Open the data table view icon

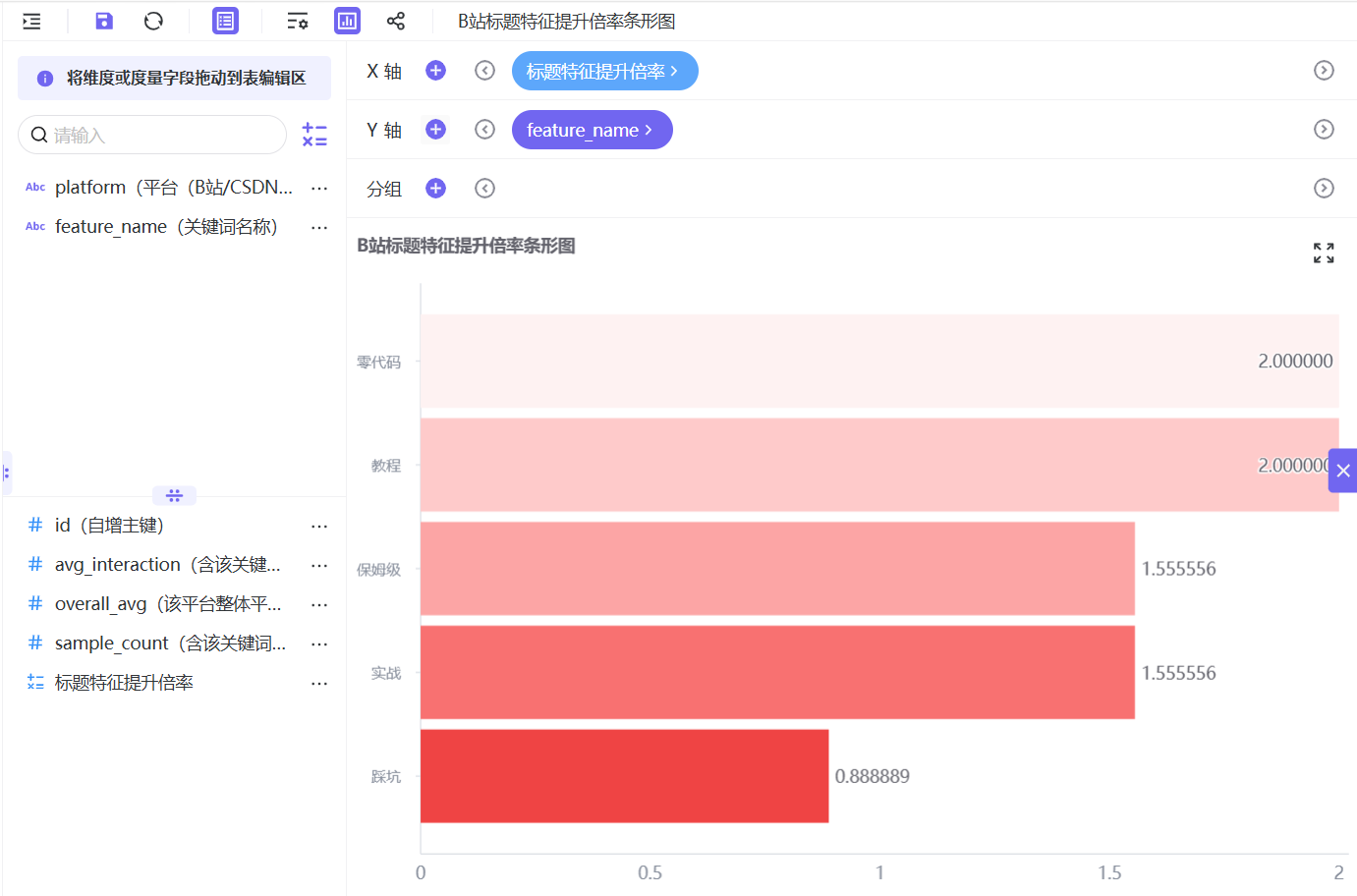point(226,21)
